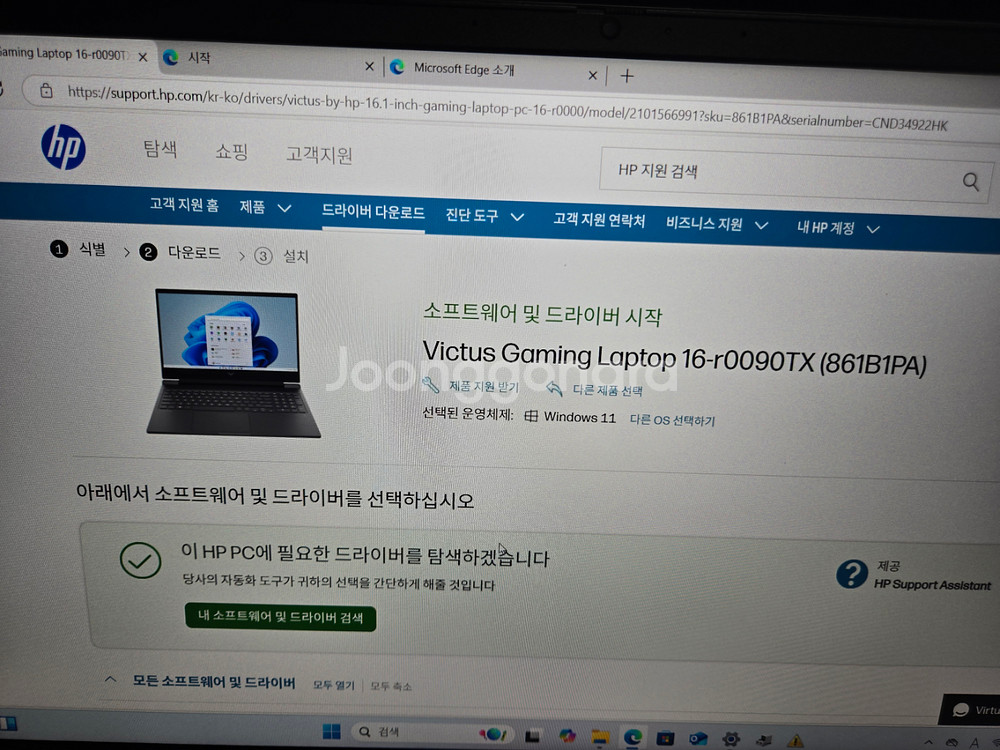Image resolution: width=1000 pixels, height=750 pixels.
Task: Close the 시작 tab
Action: click(x=369, y=66)
